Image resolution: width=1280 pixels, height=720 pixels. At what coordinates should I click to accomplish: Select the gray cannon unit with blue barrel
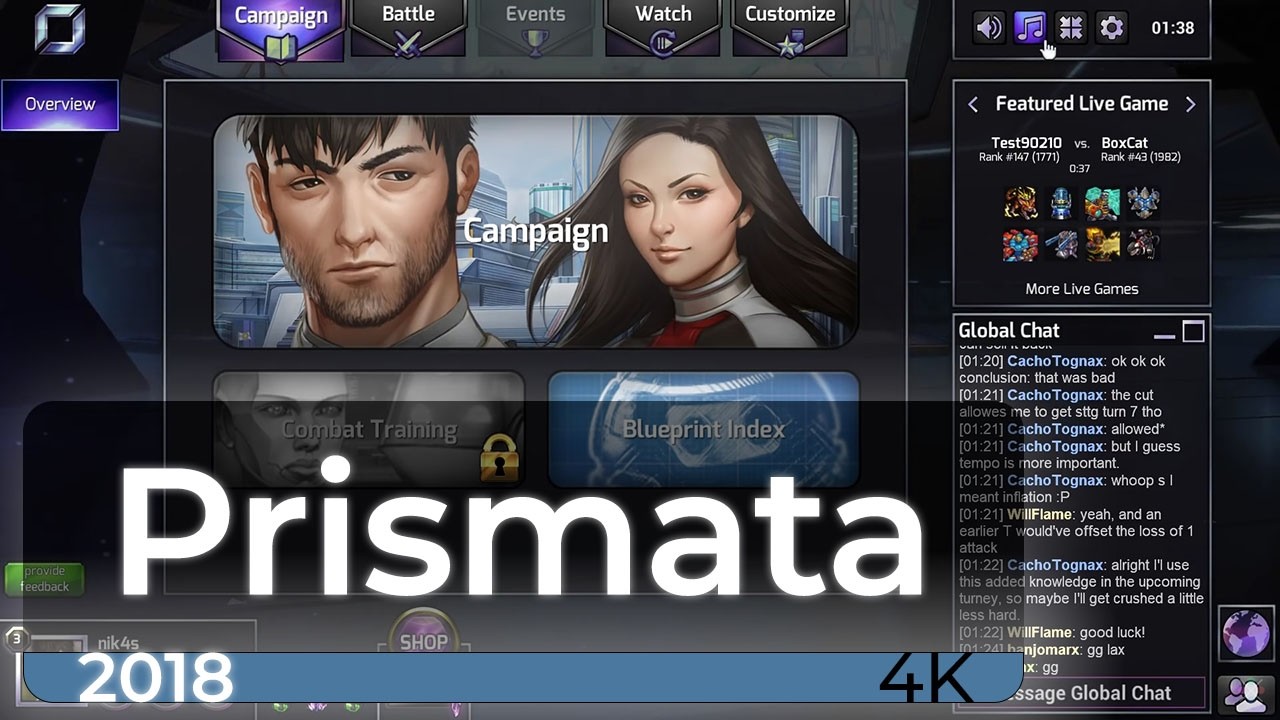[1061, 245]
